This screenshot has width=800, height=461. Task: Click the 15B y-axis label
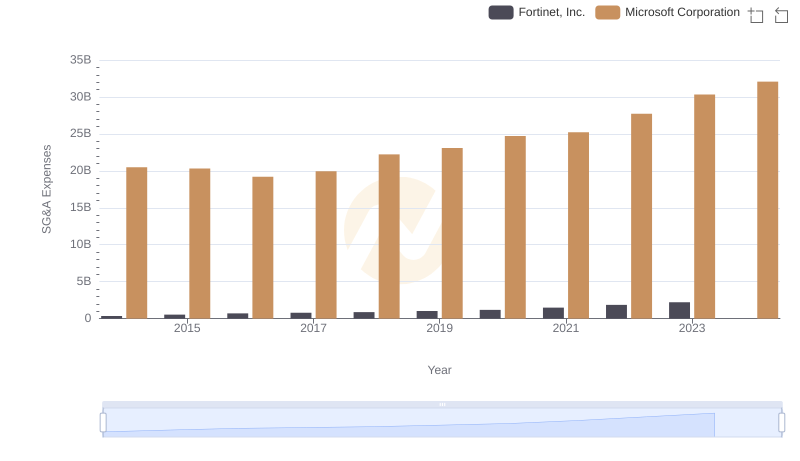pos(81,208)
